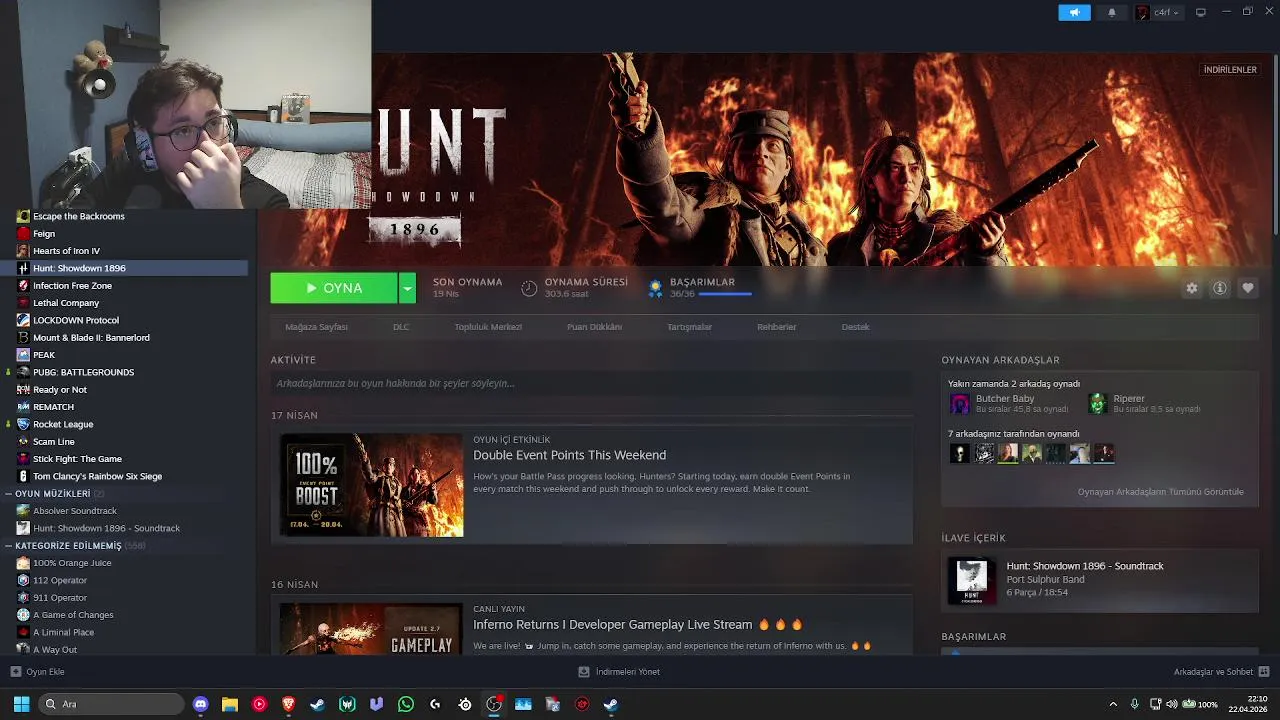Viewport: 1280px width, 720px height.
Task: Open the Hunt: Showdown 1896 Soundtrack card
Action: pyautogui.click(x=1099, y=580)
